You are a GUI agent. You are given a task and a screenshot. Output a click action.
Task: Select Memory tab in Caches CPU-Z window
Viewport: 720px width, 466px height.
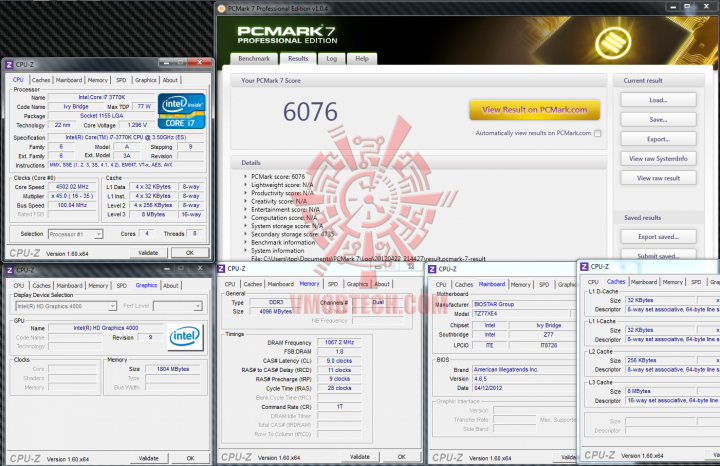click(673, 282)
